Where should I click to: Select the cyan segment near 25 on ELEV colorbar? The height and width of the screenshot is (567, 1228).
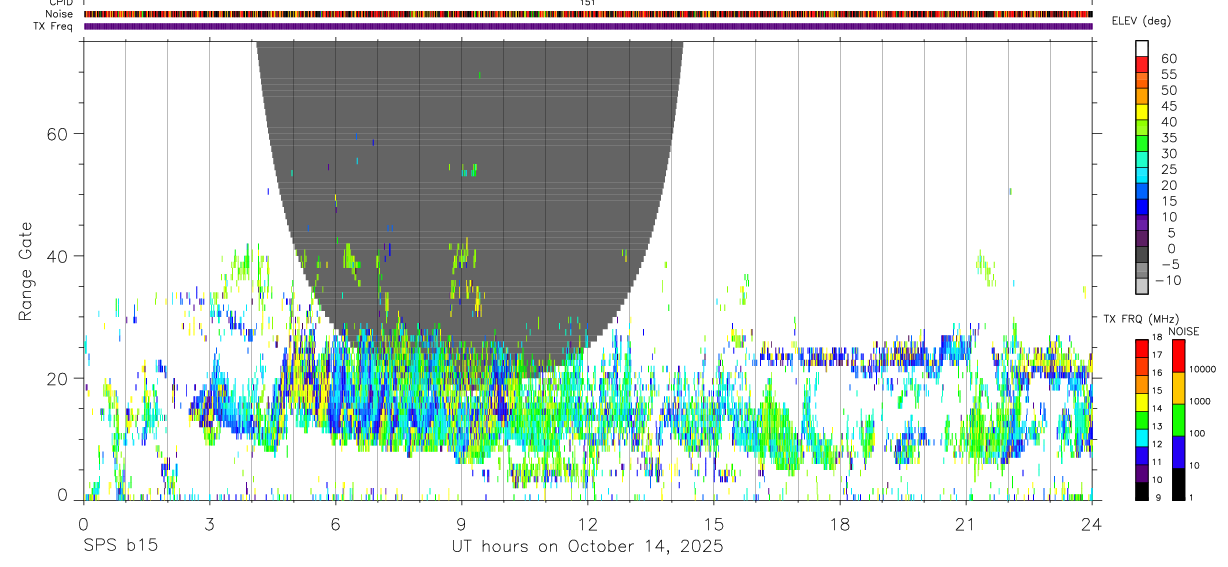tap(1142, 174)
